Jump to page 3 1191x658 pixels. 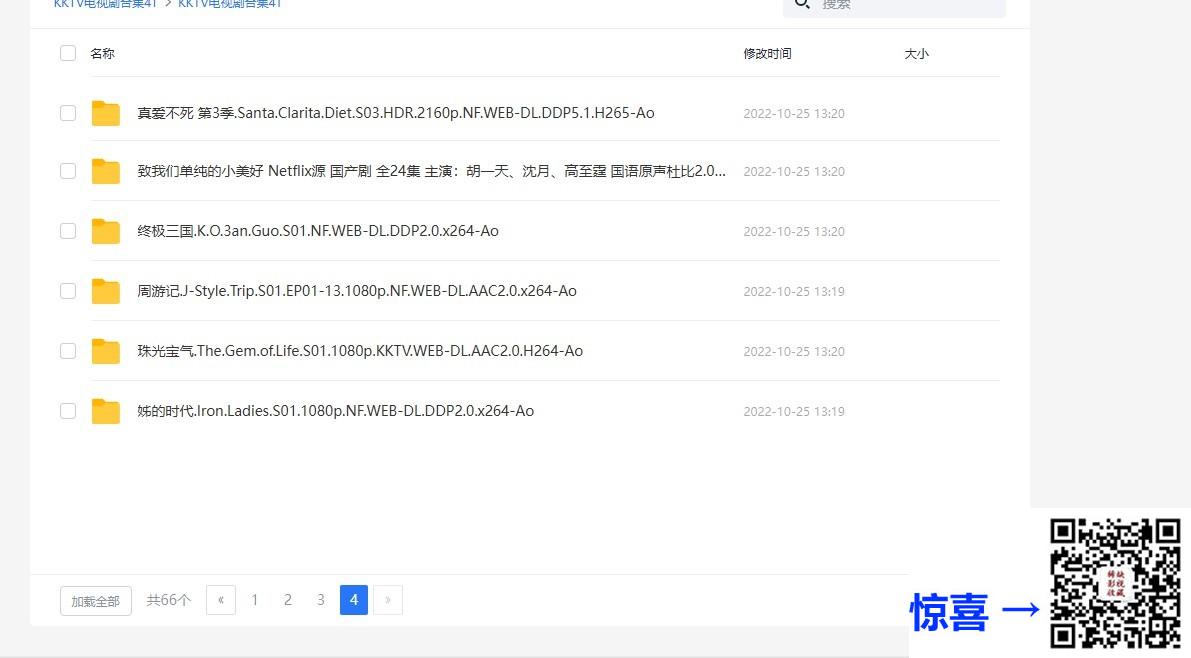click(x=321, y=600)
